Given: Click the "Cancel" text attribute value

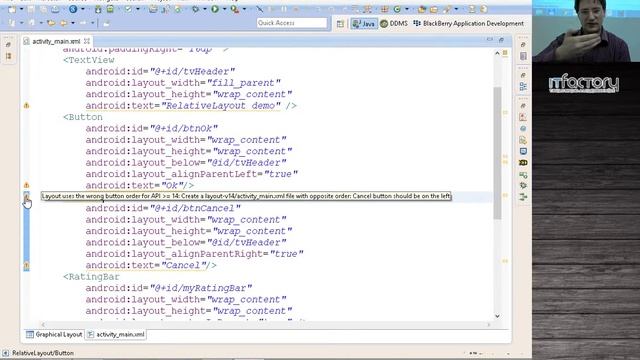Looking at the screenshot, I should point(184,265).
